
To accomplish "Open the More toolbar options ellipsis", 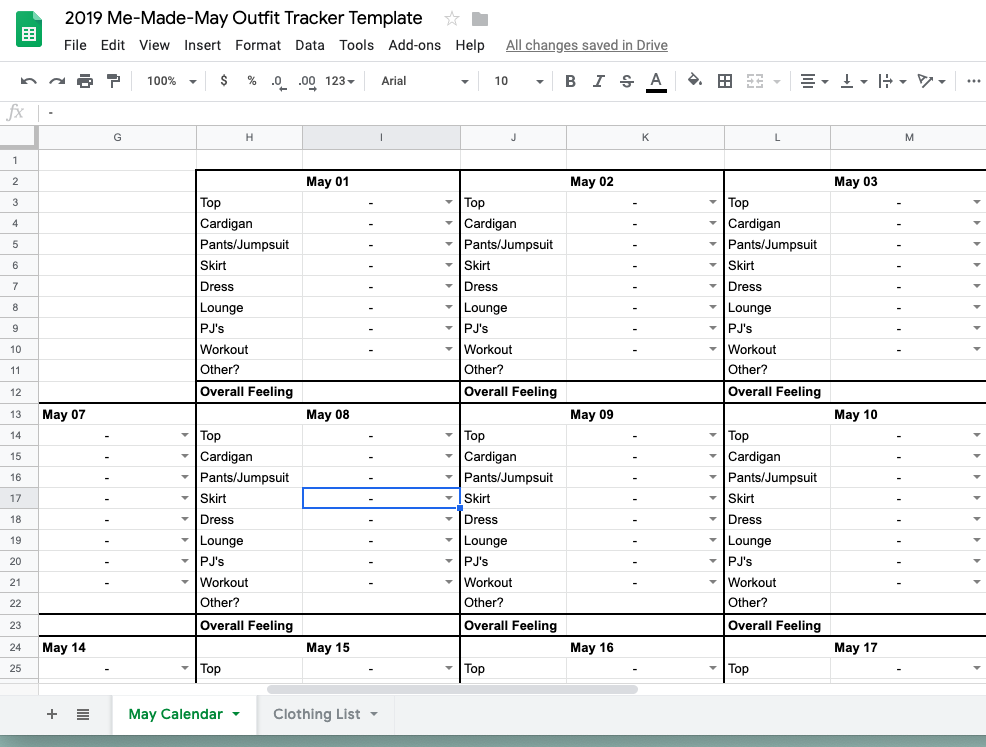I will tap(973, 81).
